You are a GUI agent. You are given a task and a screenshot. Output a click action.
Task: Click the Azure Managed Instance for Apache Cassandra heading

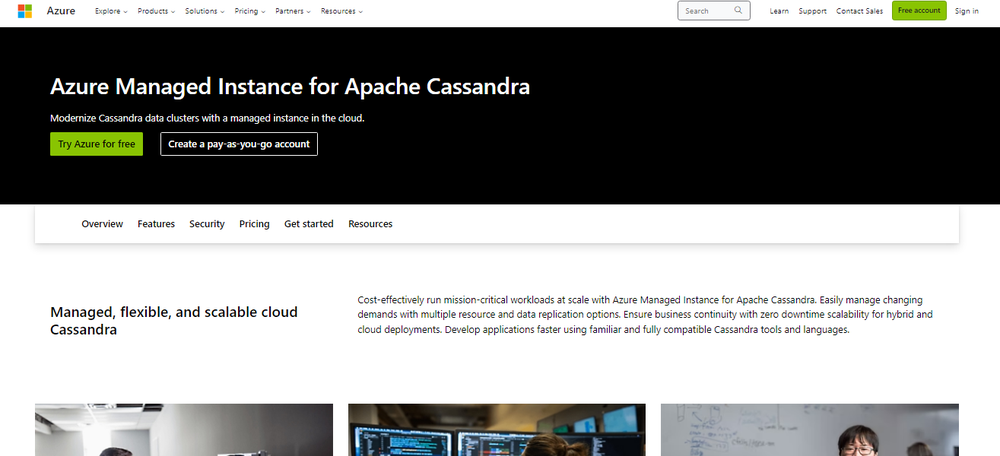point(290,87)
